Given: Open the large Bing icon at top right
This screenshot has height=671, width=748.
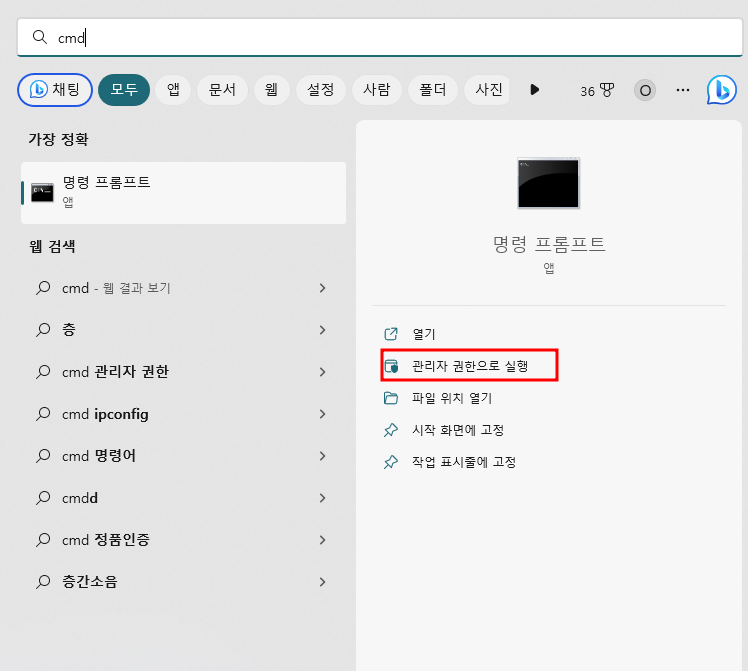Looking at the screenshot, I should click(722, 90).
